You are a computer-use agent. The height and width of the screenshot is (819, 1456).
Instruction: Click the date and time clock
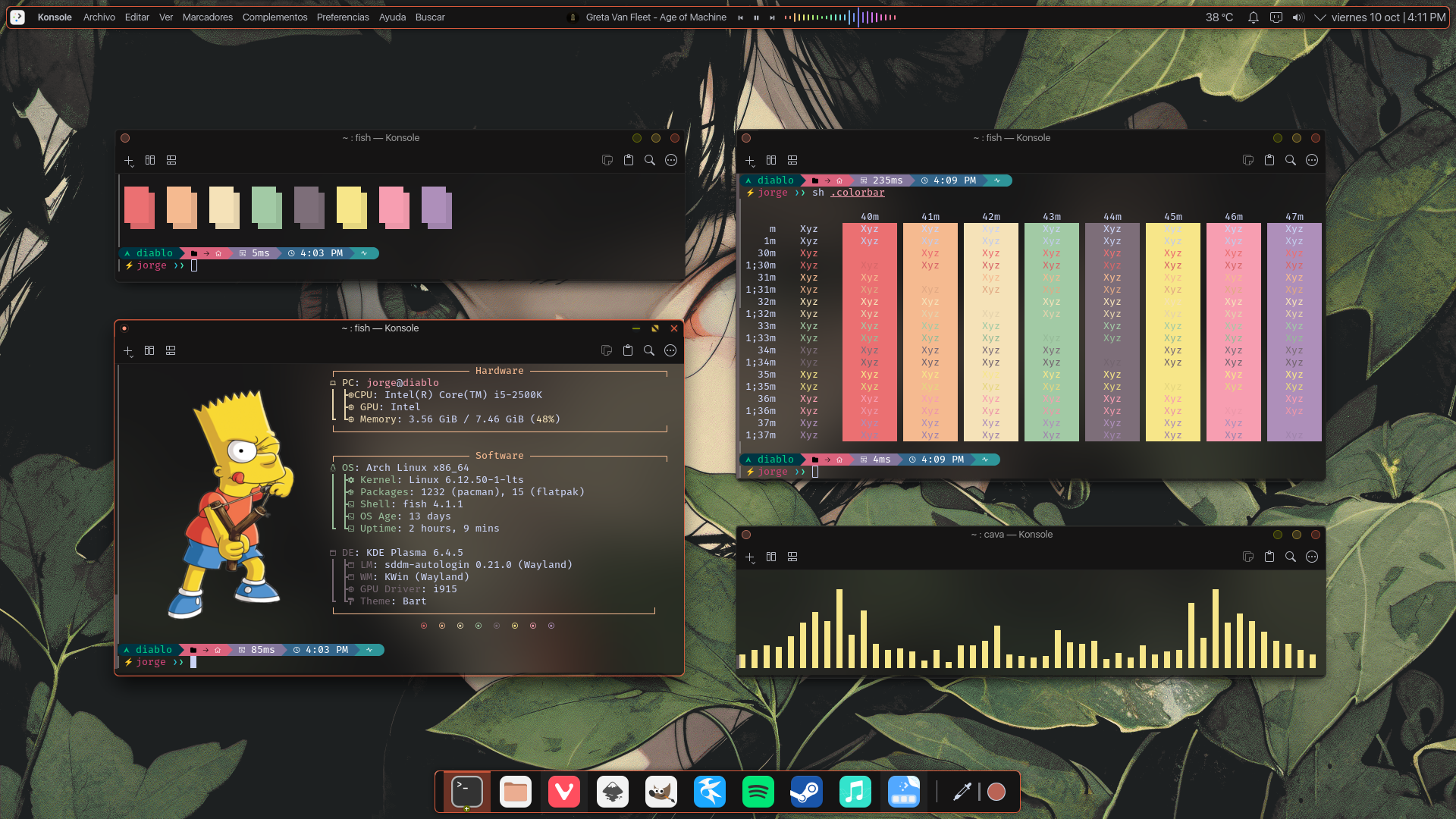coord(1389,17)
